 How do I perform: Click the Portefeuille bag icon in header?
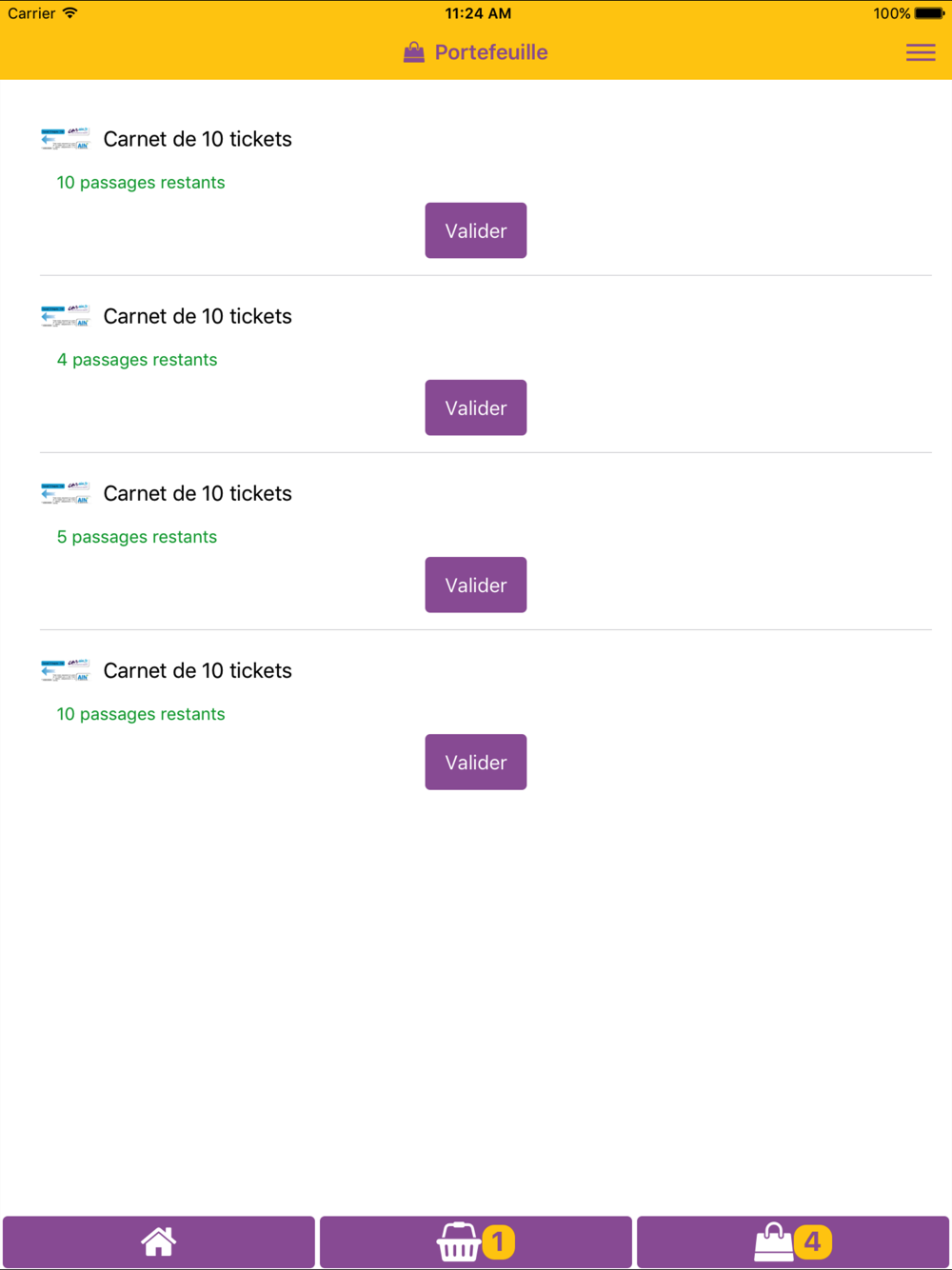(414, 52)
